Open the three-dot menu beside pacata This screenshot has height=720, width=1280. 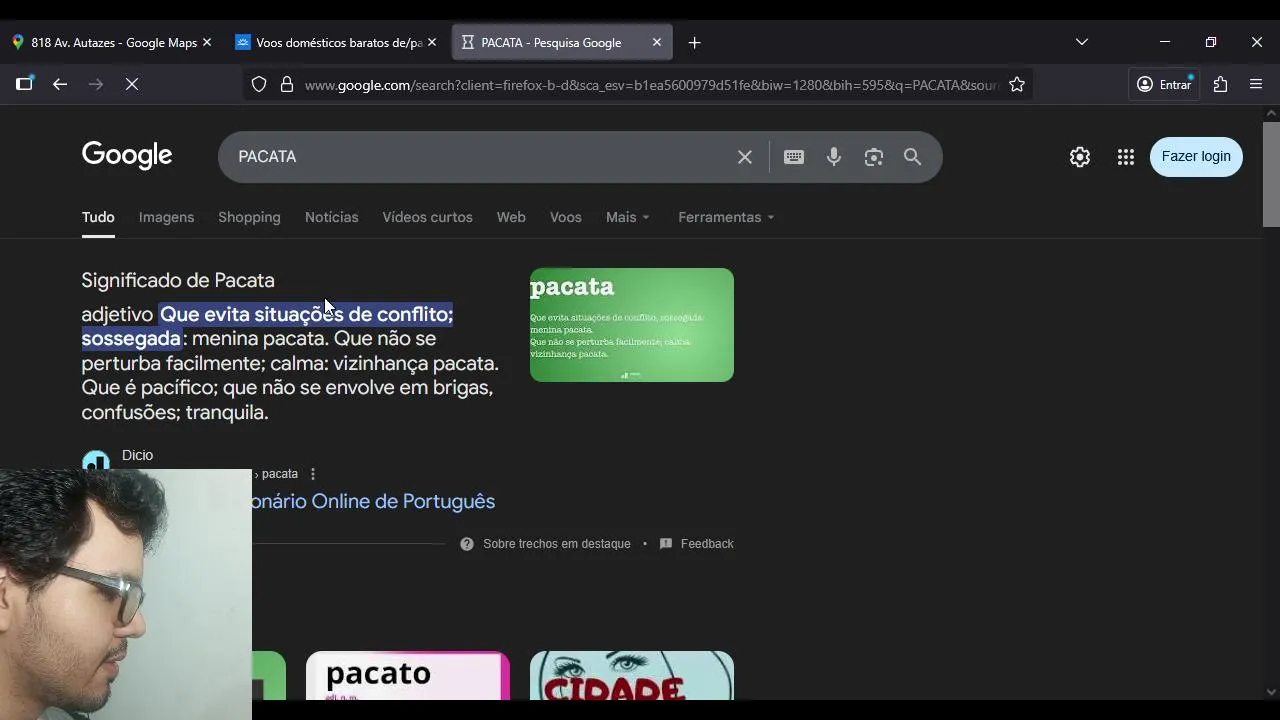[313, 474]
